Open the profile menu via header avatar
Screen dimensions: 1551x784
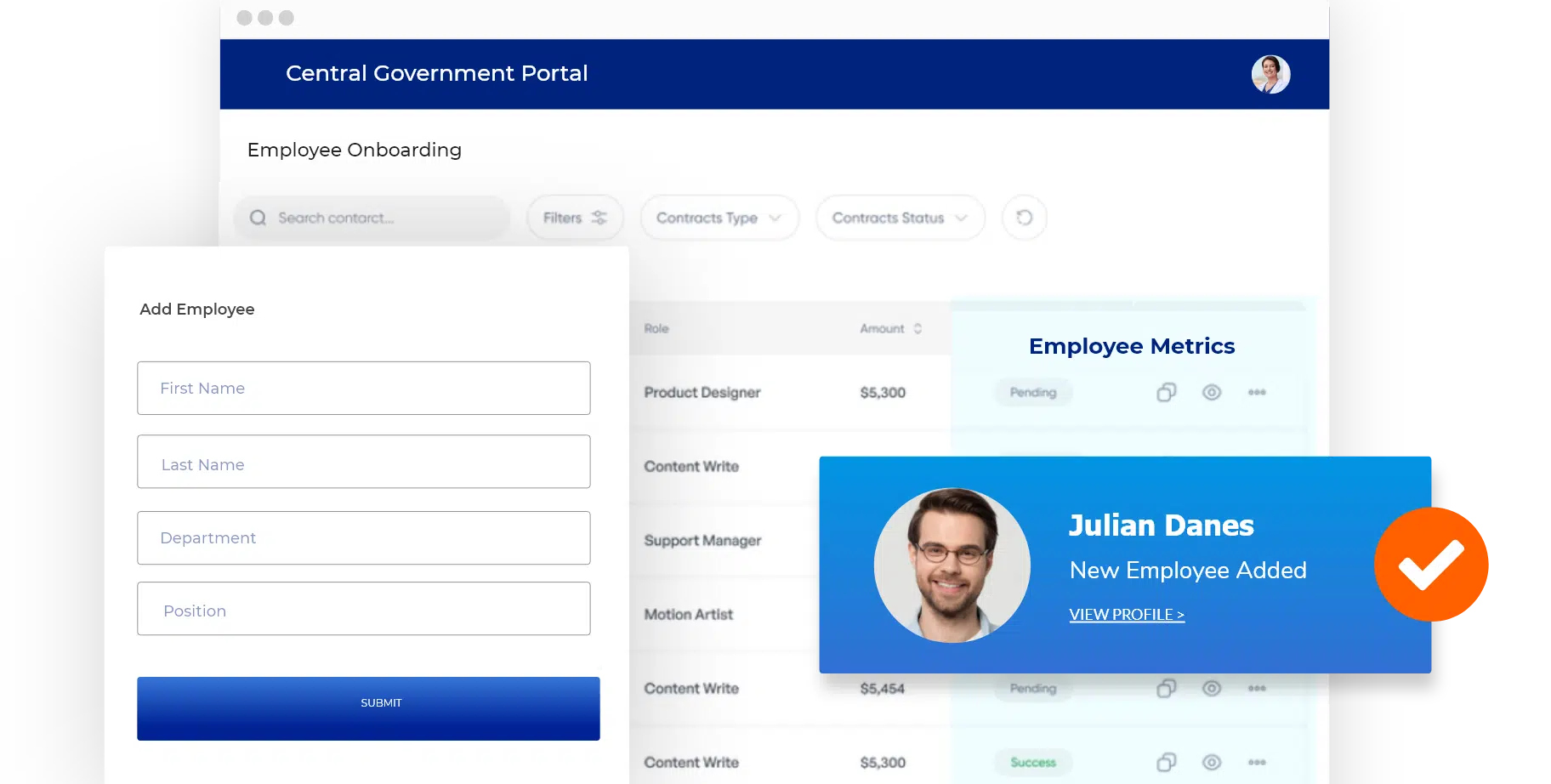(1270, 74)
